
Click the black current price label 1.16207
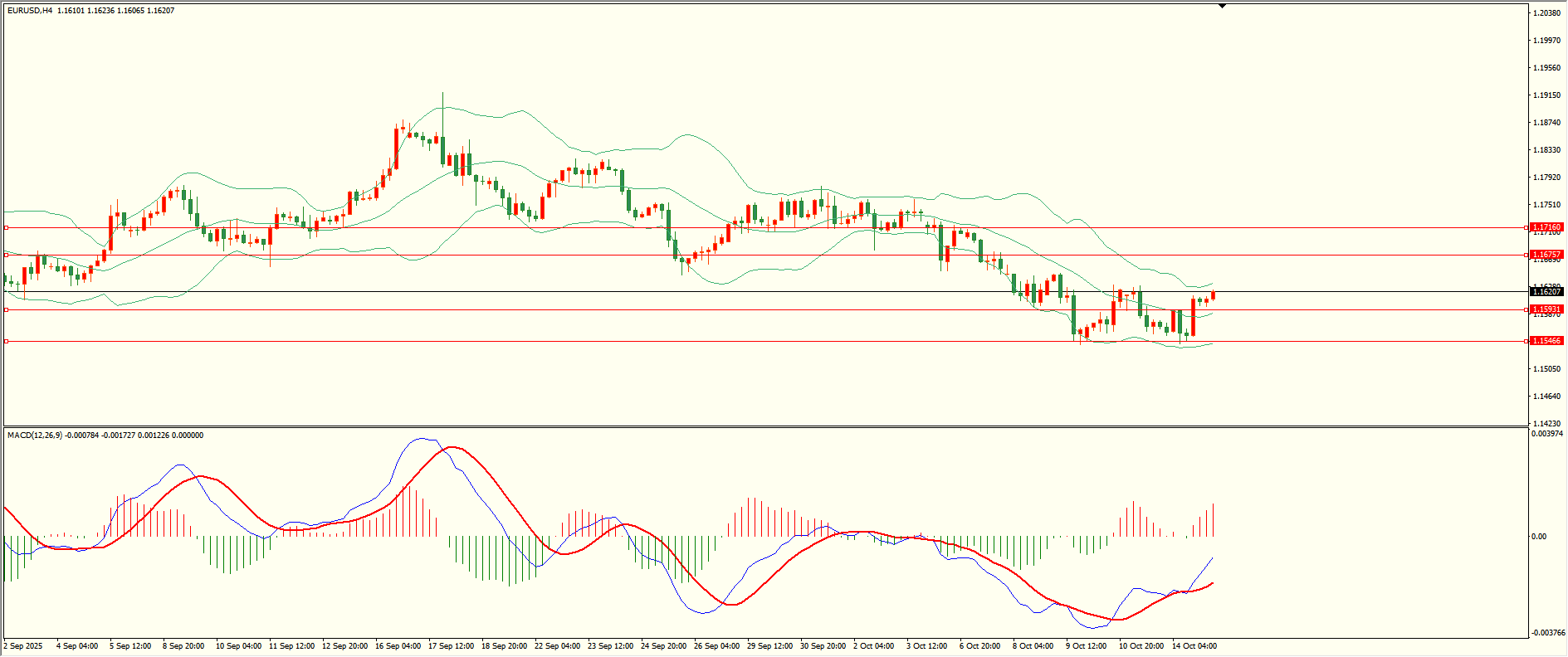(x=1546, y=291)
